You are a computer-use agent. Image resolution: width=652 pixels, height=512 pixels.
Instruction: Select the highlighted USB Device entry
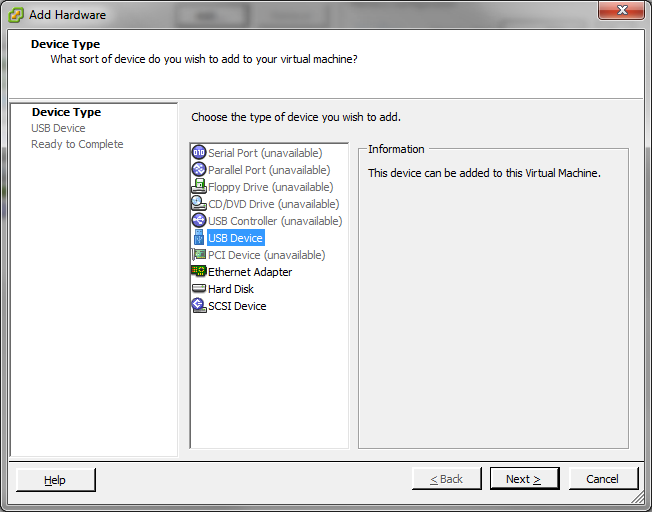pos(235,238)
